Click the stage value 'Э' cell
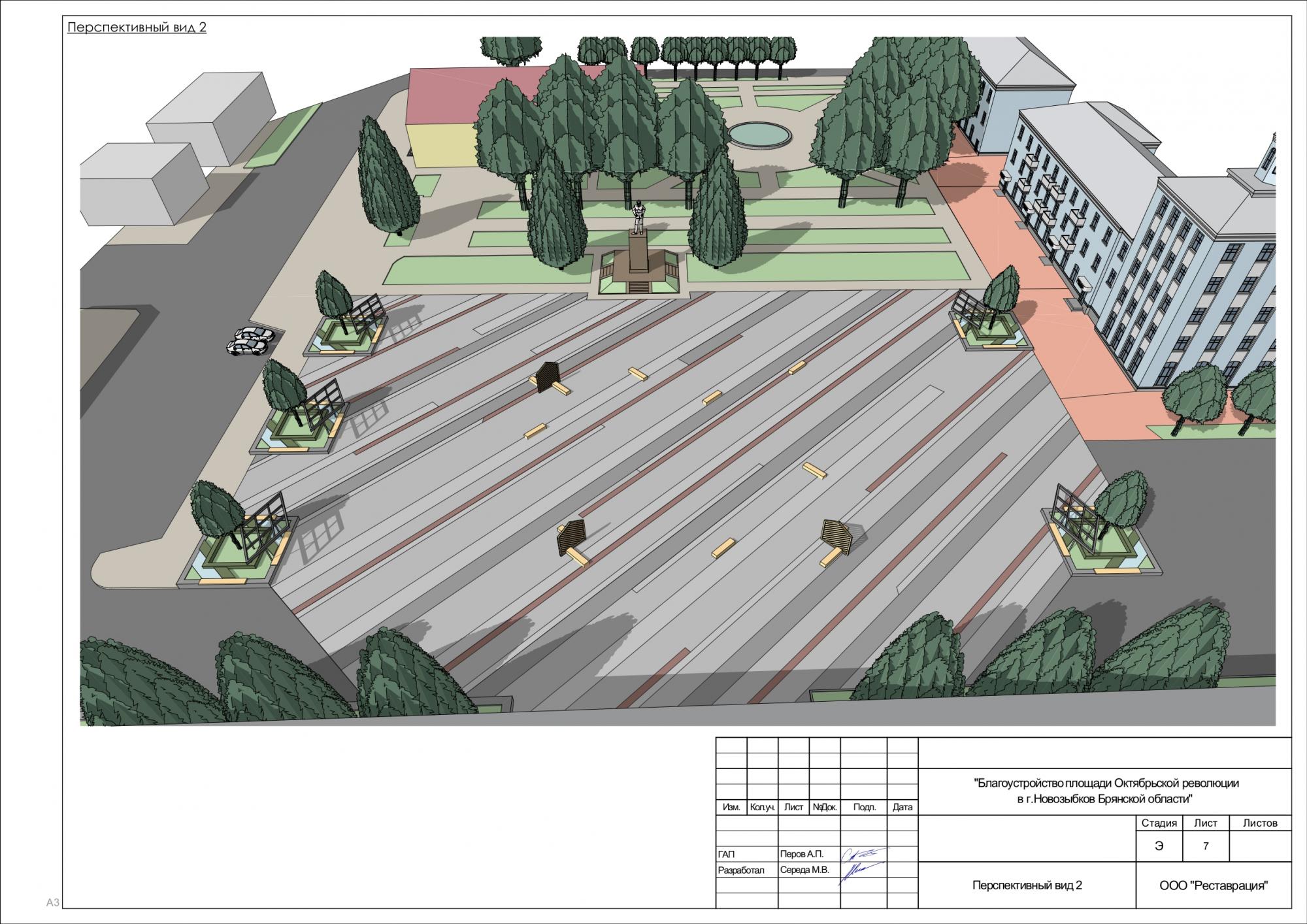Image resolution: width=1307 pixels, height=924 pixels. coord(1159,846)
